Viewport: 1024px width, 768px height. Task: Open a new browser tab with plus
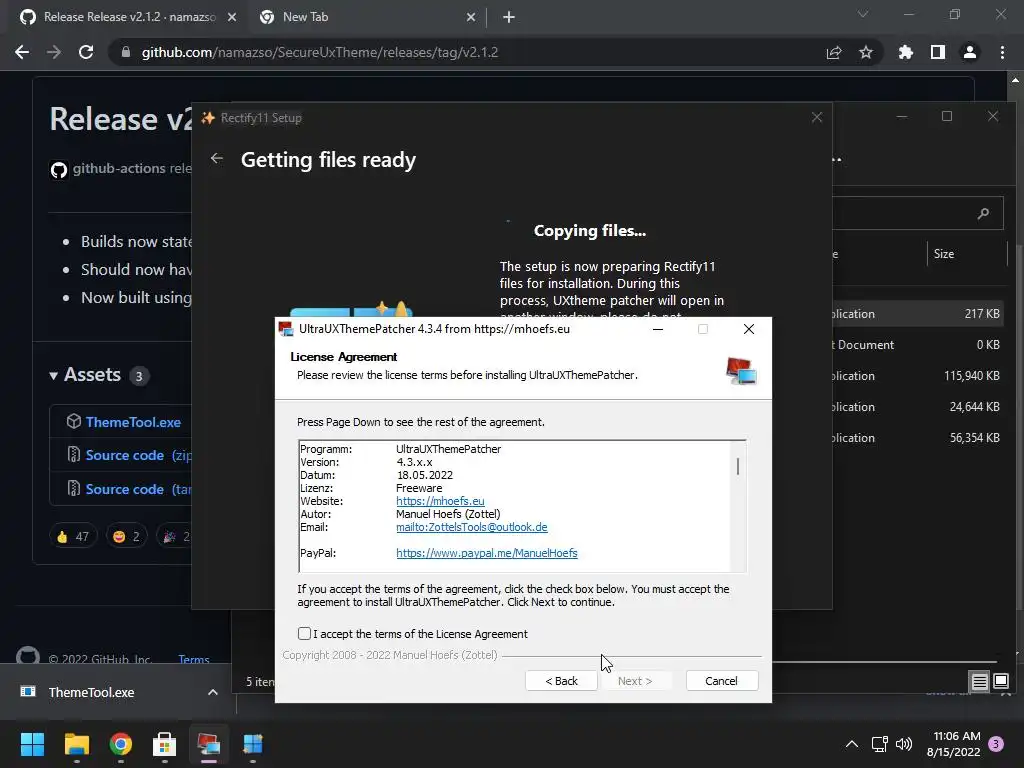coord(509,18)
